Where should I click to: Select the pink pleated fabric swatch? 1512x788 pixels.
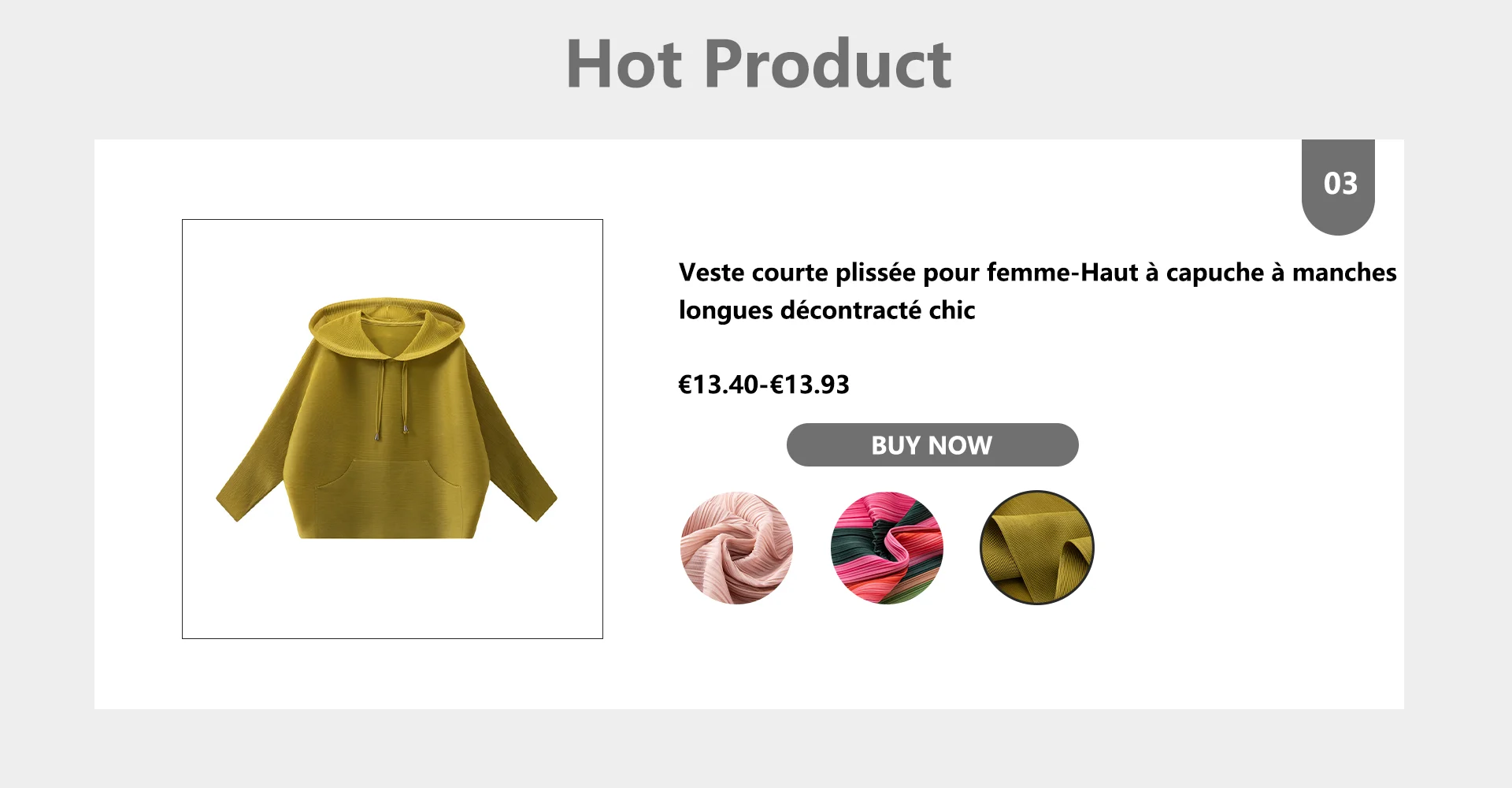736,548
